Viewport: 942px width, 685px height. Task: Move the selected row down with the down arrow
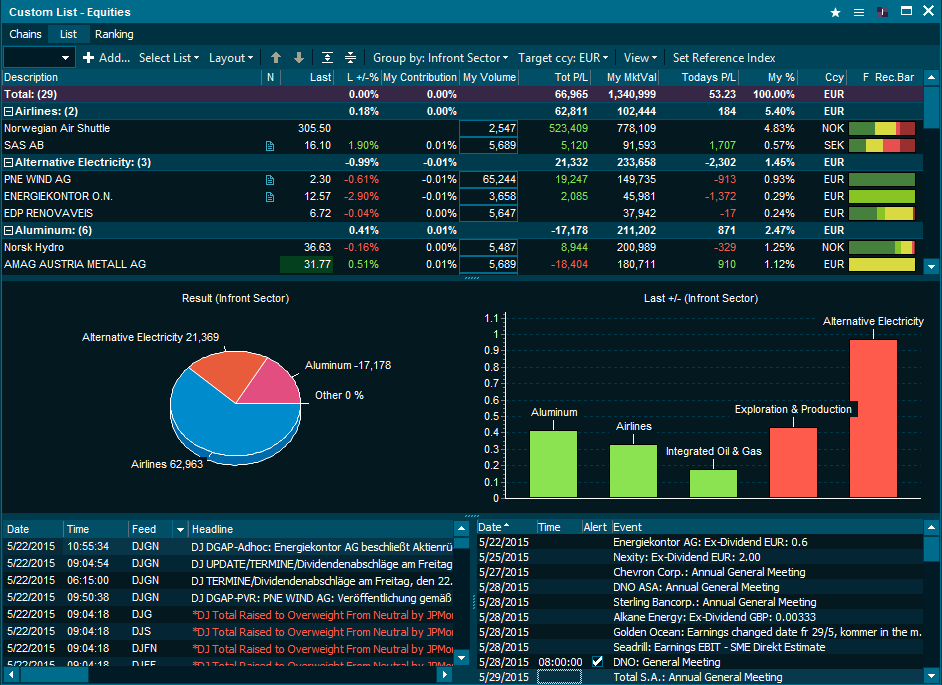coord(299,58)
